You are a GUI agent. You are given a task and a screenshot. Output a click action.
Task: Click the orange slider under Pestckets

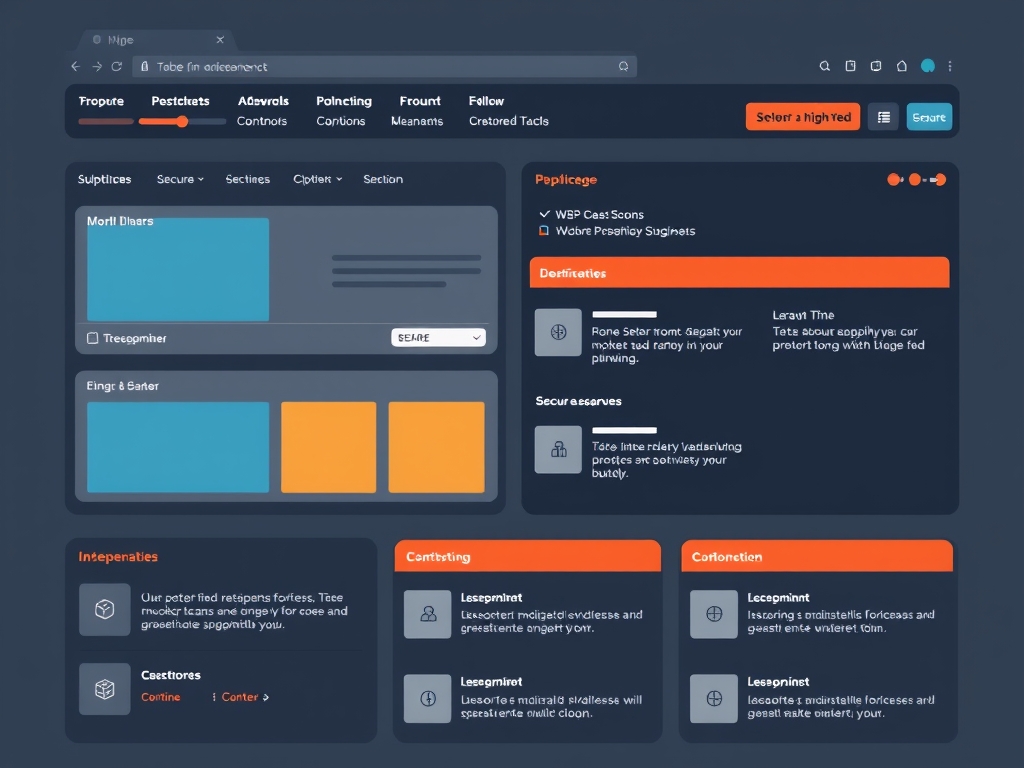click(x=182, y=121)
